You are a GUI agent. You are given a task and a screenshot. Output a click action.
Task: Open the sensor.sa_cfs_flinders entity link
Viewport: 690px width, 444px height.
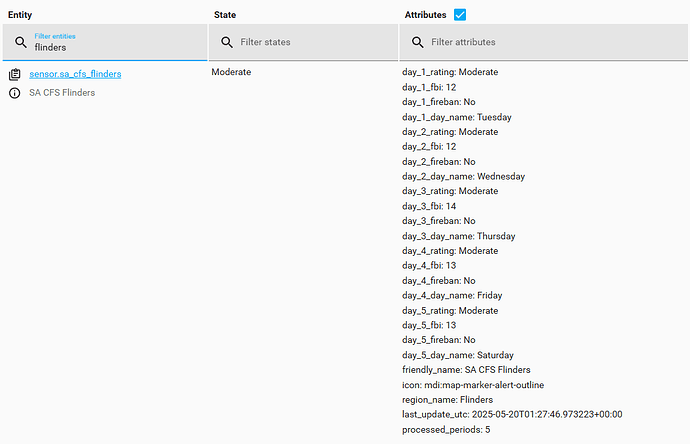tap(75, 74)
